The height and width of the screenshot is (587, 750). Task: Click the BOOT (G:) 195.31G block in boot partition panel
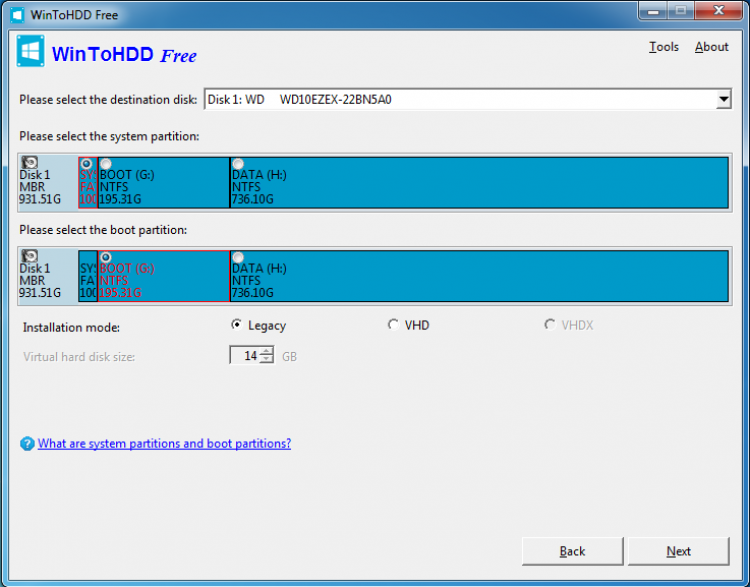(x=164, y=277)
